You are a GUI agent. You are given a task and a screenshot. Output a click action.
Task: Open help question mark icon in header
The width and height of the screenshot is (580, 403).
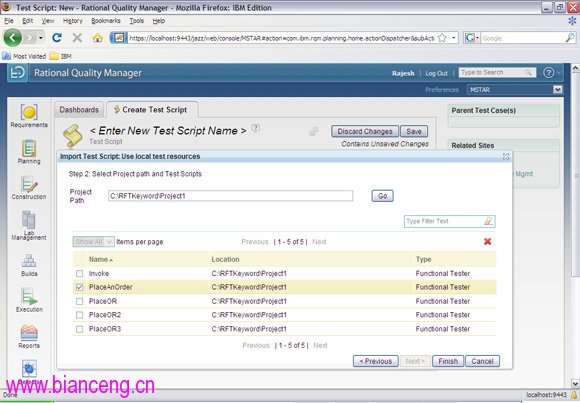(548, 73)
